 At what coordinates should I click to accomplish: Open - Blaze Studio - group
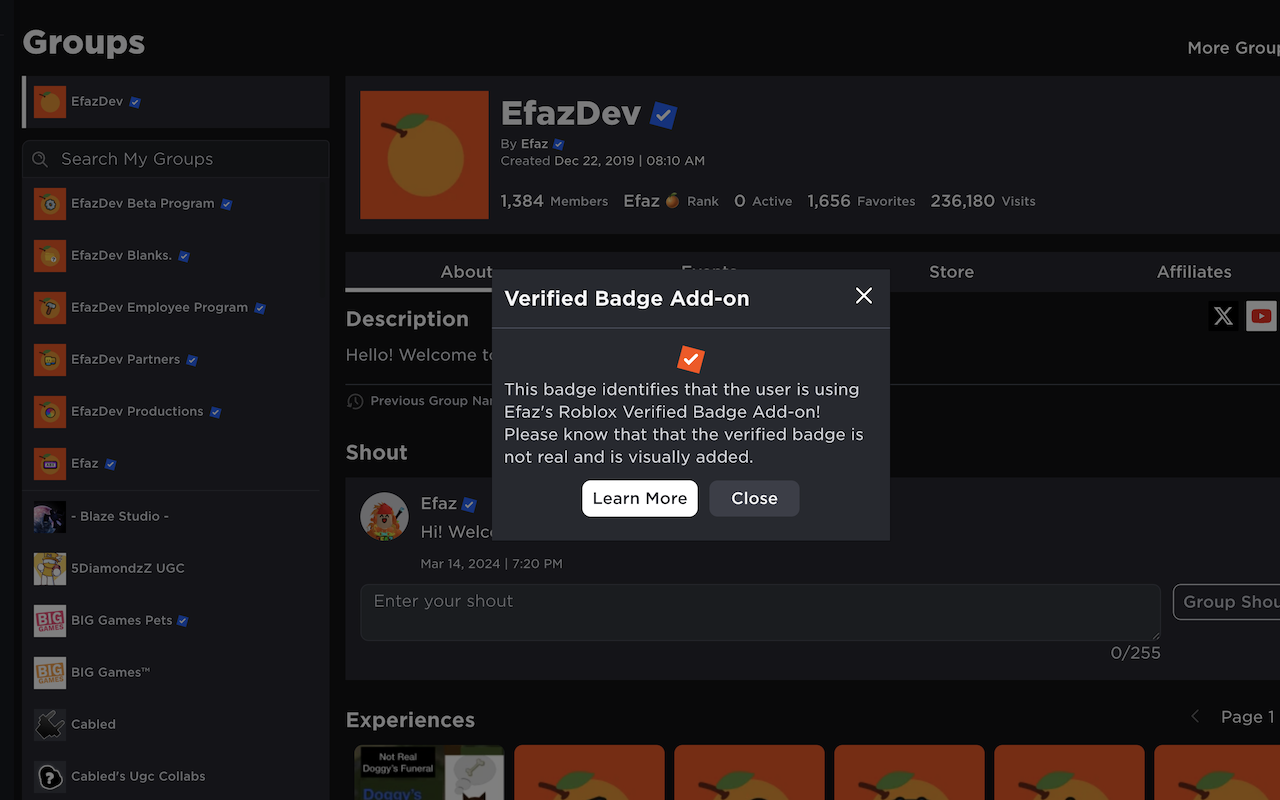click(x=176, y=516)
